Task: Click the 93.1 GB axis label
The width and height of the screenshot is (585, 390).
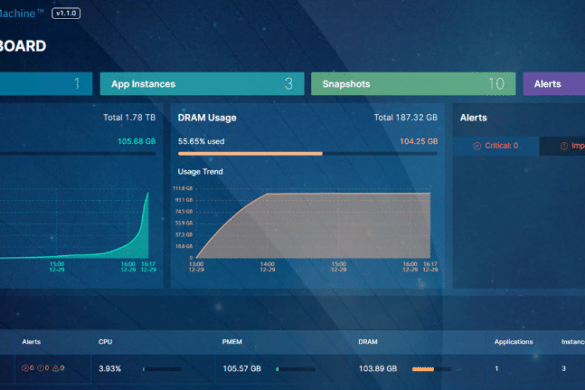Action: (184, 200)
